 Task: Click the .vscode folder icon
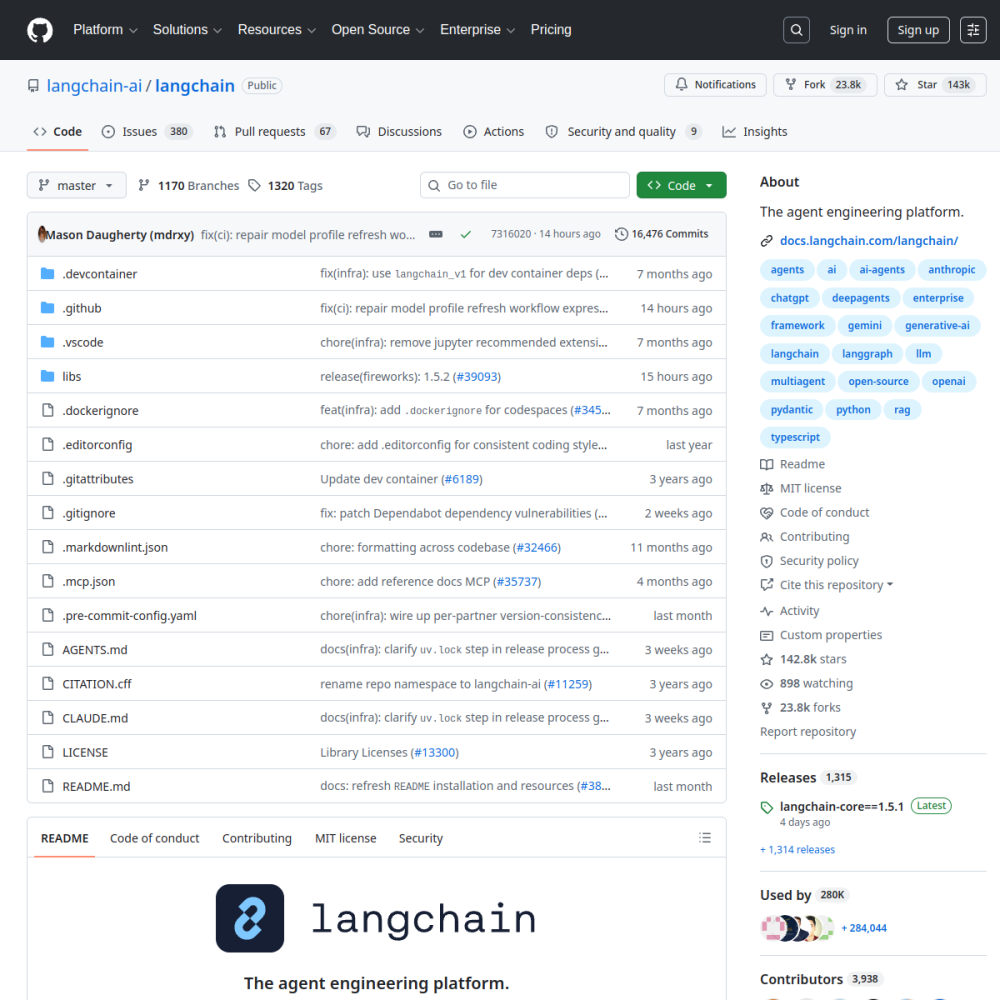tap(47, 342)
